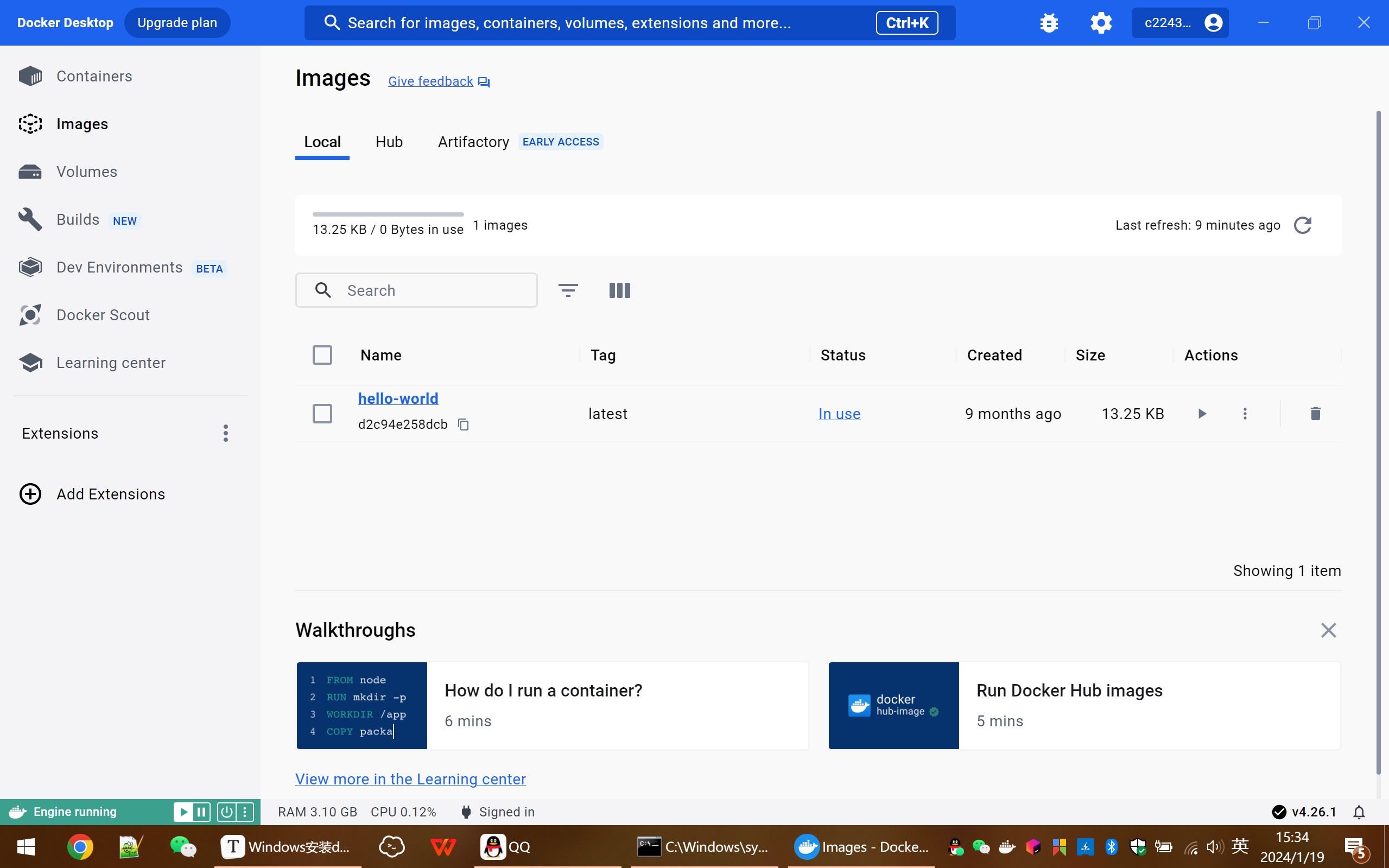
Task: Focus the global search bar
Action: coord(630,23)
